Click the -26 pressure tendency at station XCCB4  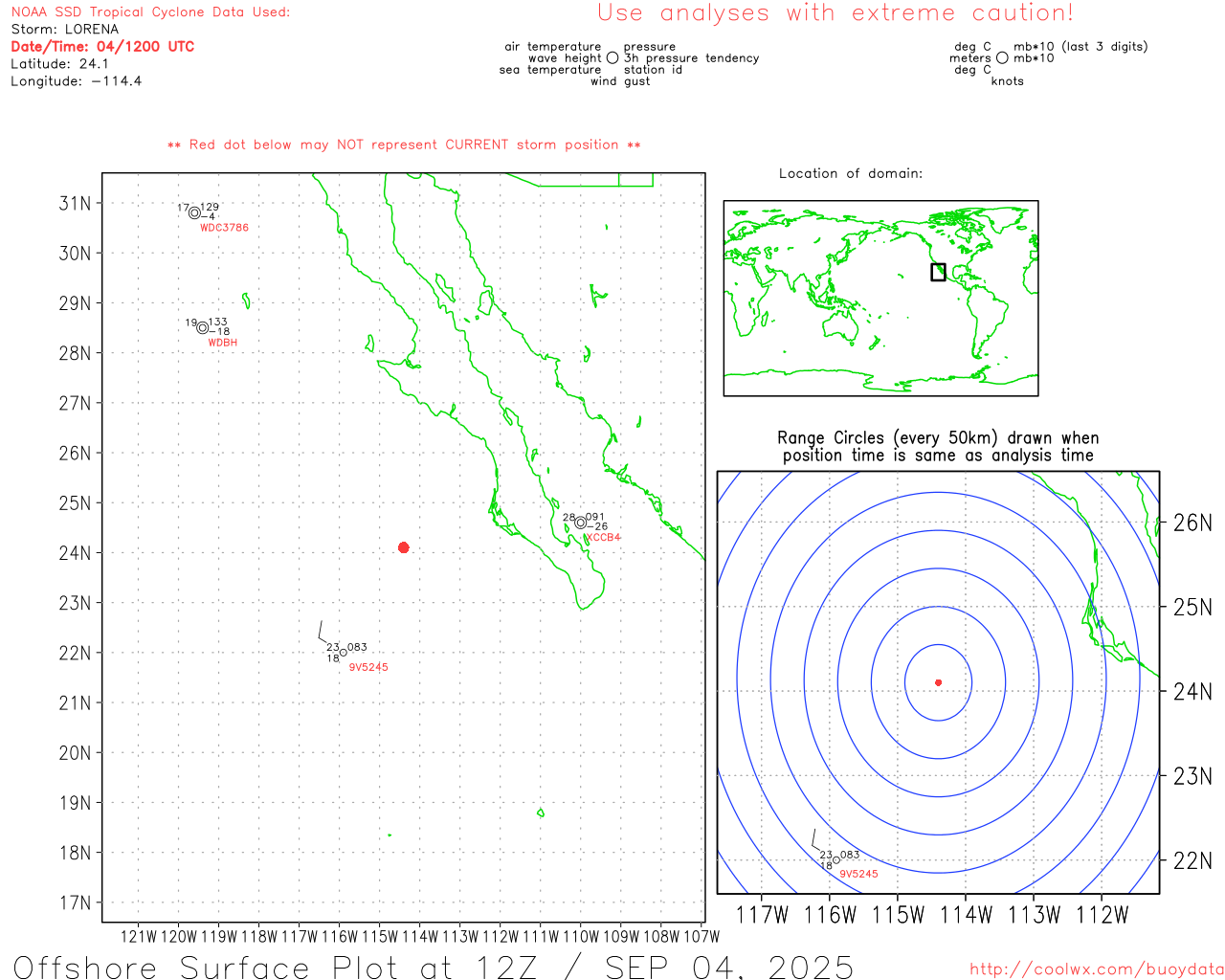click(x=597, y=526)
